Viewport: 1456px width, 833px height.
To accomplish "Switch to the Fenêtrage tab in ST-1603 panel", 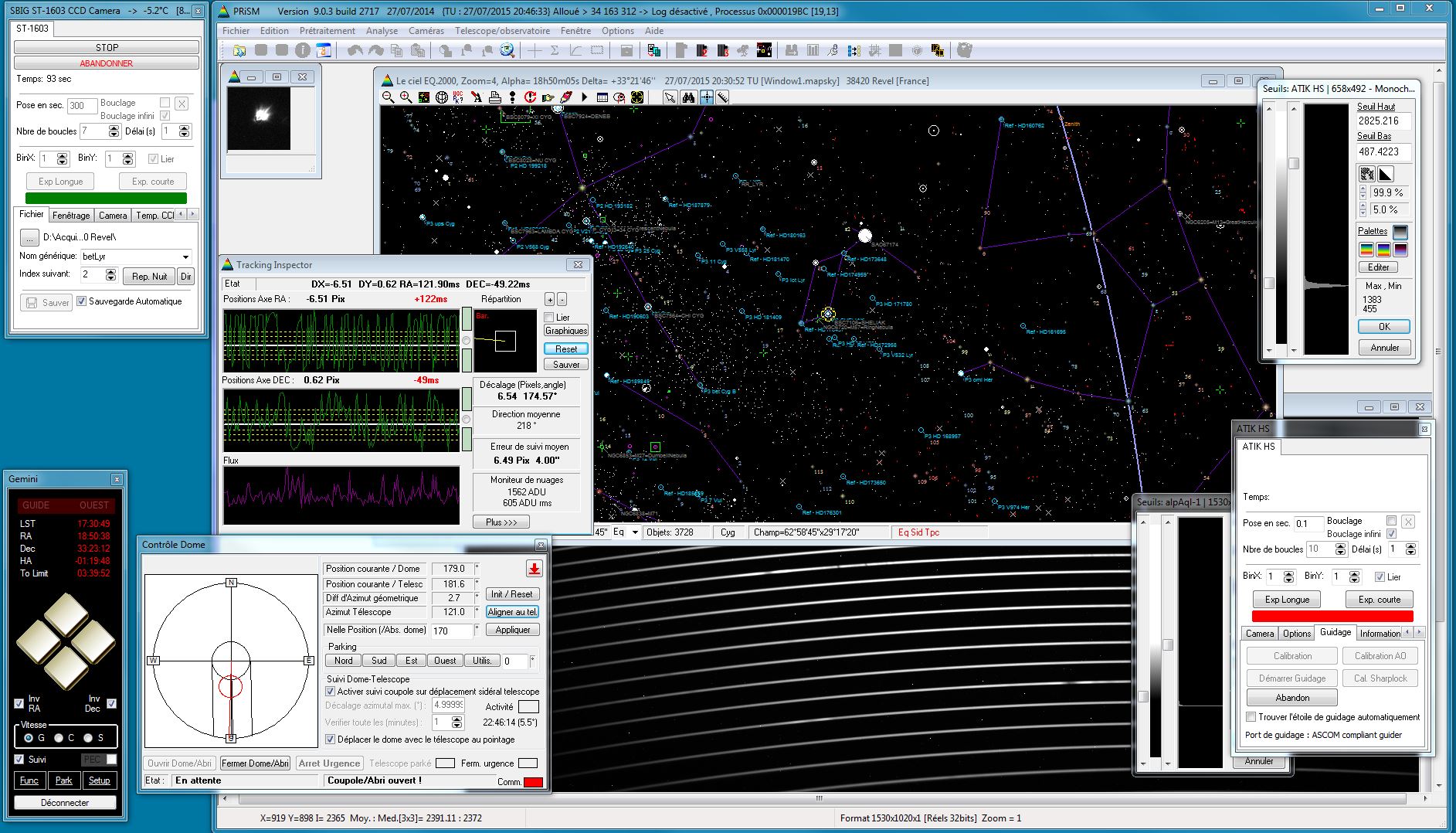I will [71, 216].
